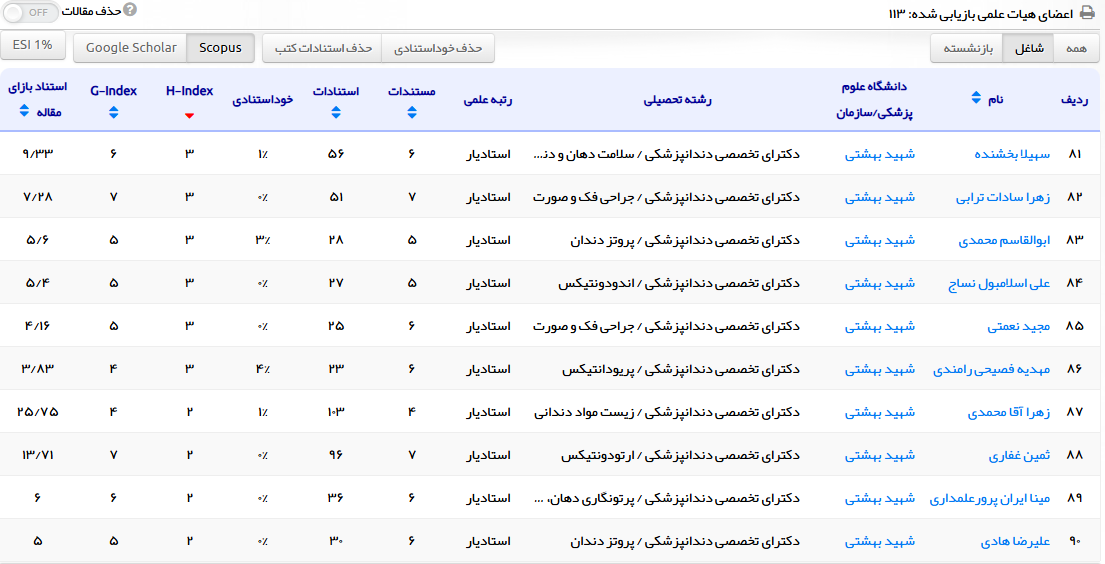Sort by استنادات using its arrow icon

336,113
